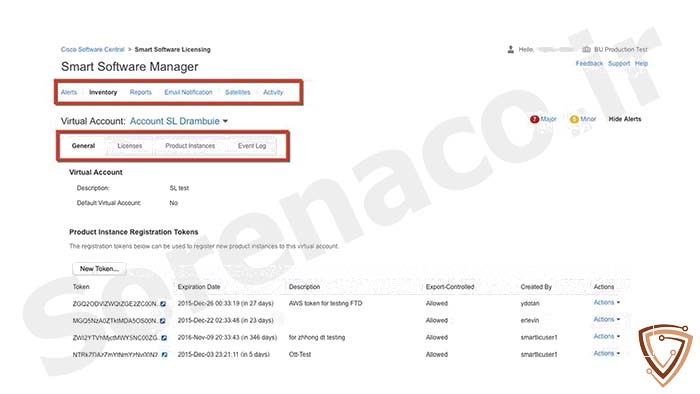Click the Minor alerts link
Screen dimensions: 700x394
pos(588,119)
